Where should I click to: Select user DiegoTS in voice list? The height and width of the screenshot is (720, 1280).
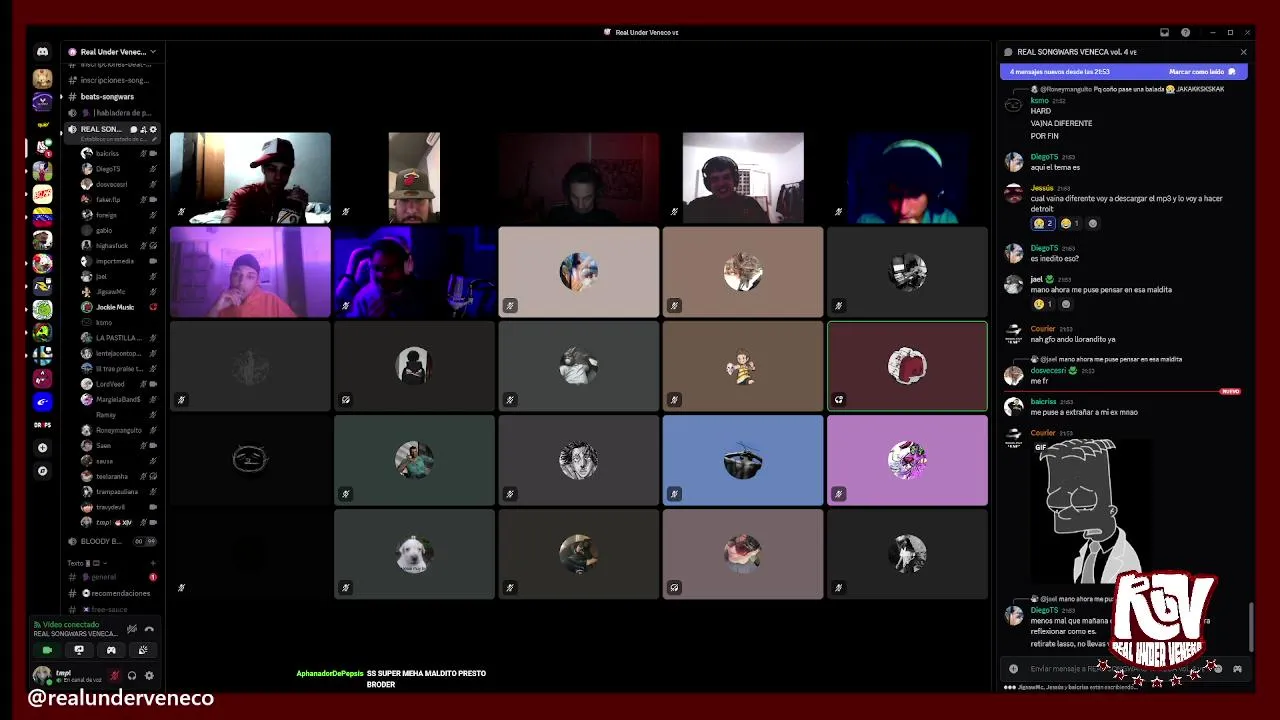(x=118, y=169)
